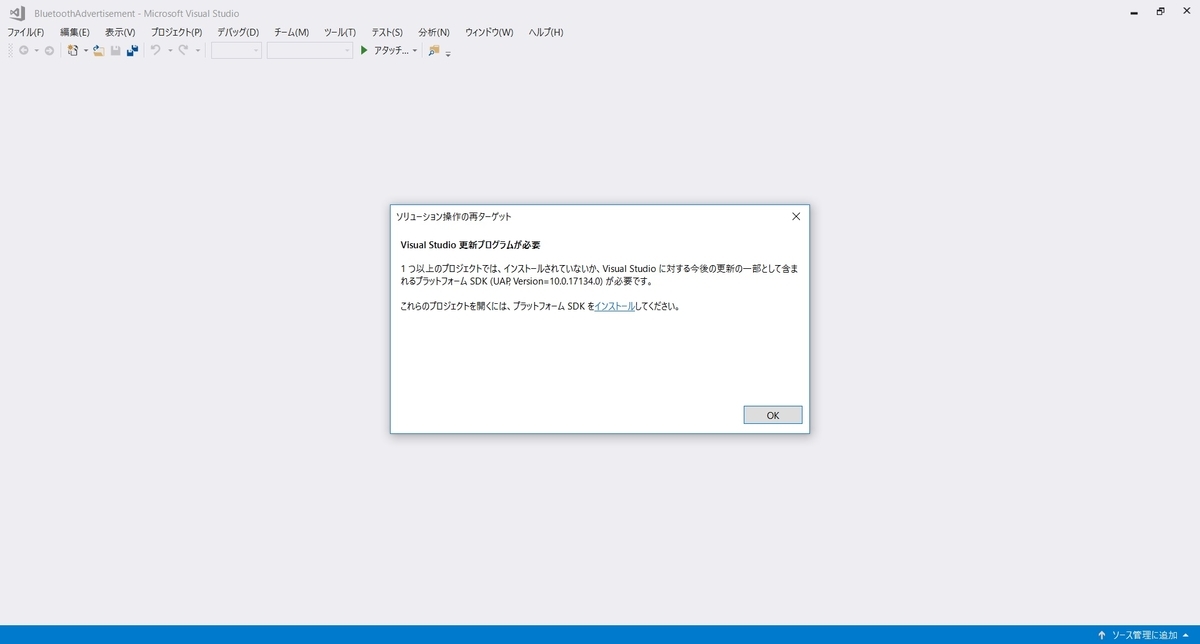Click the ソリューション操作の再ターゲット dialog title
Screen dimensions: 1200x644
pos(454,216)
